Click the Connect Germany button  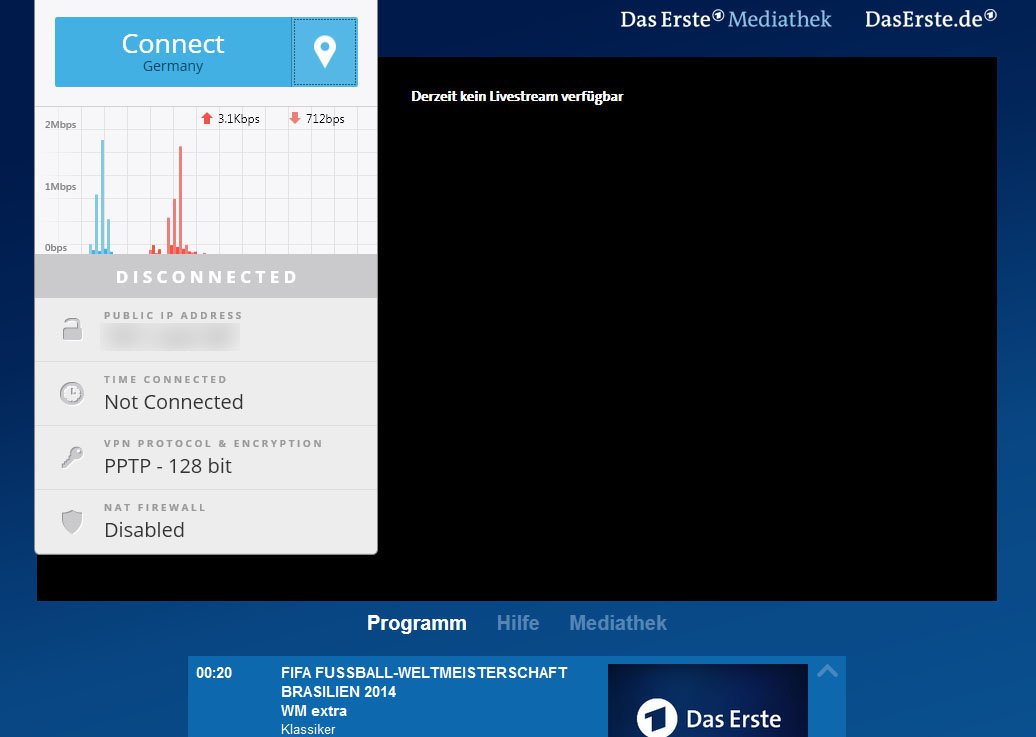point(173,52)
